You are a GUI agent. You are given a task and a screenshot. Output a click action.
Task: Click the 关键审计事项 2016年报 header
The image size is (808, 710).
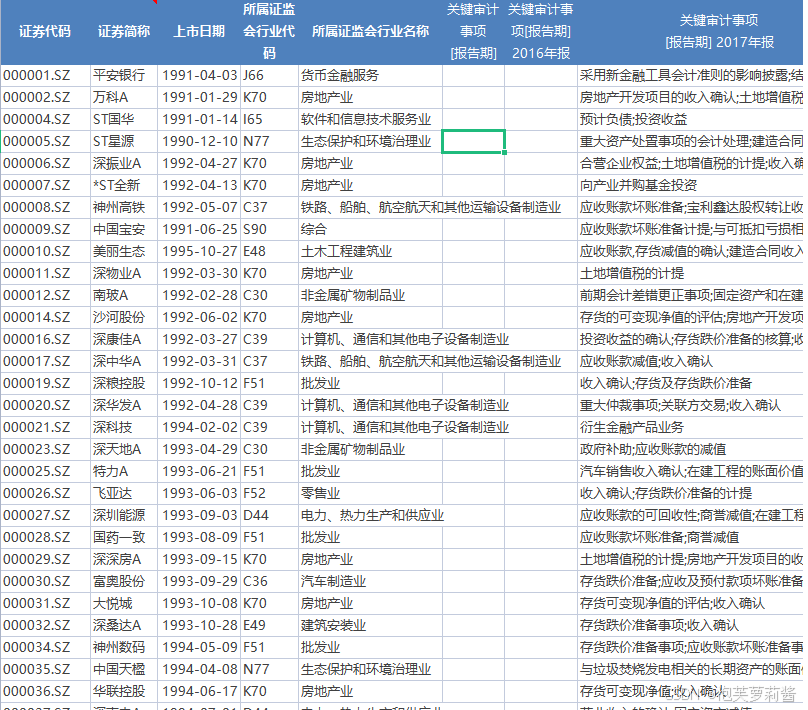[541, 31]
